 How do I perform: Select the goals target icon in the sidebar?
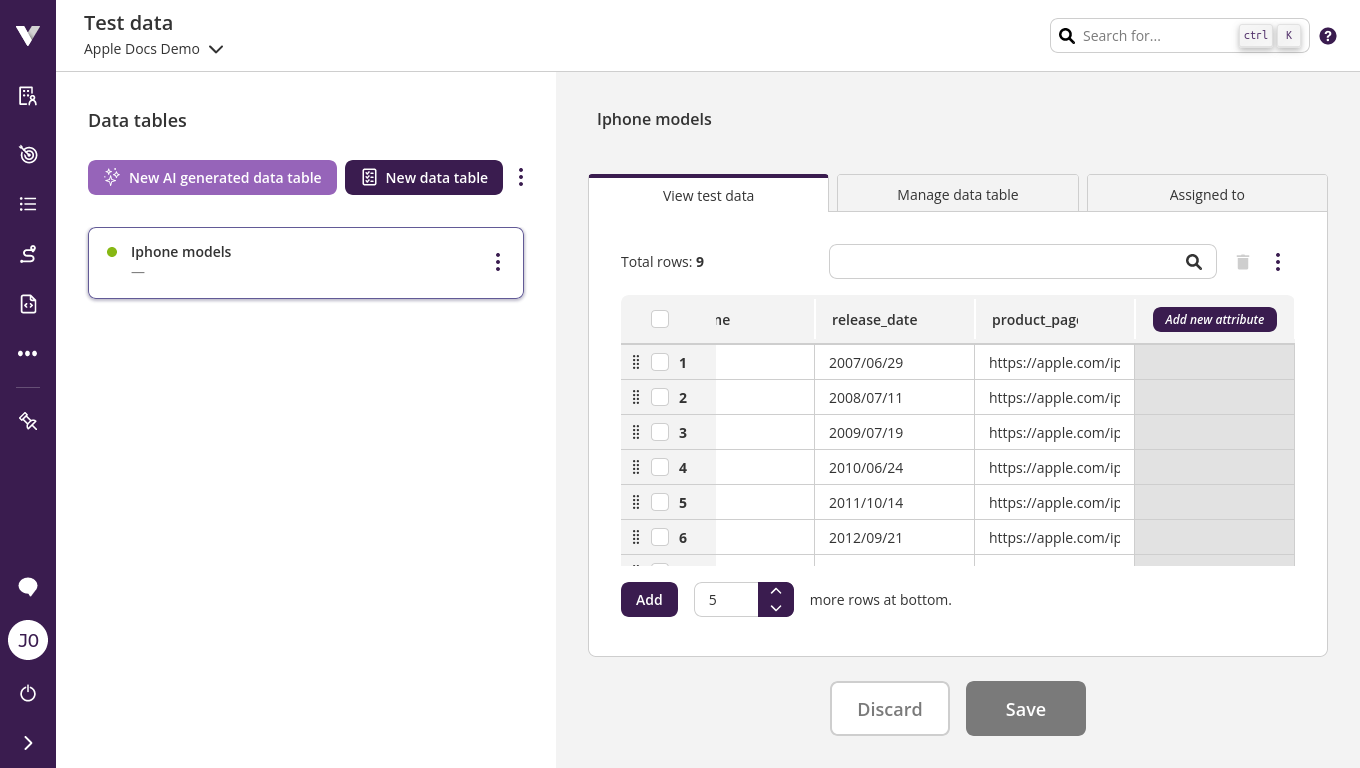(28, 155)
